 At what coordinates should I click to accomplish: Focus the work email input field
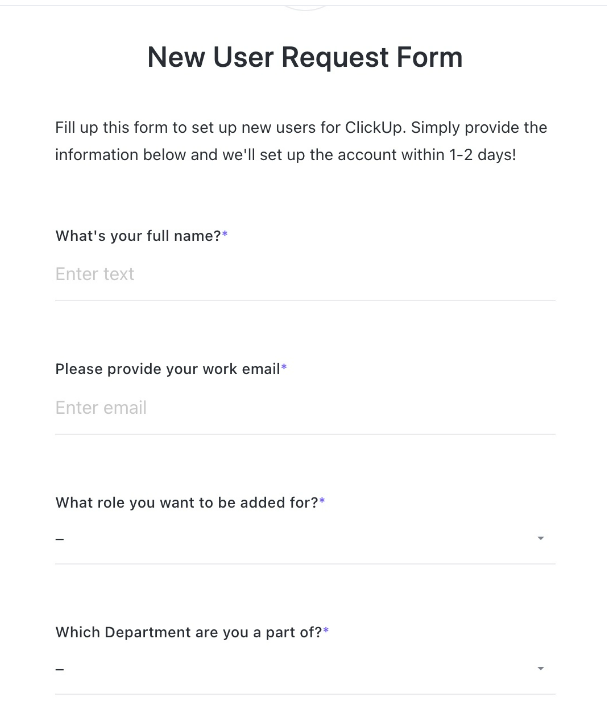[305, 408]
